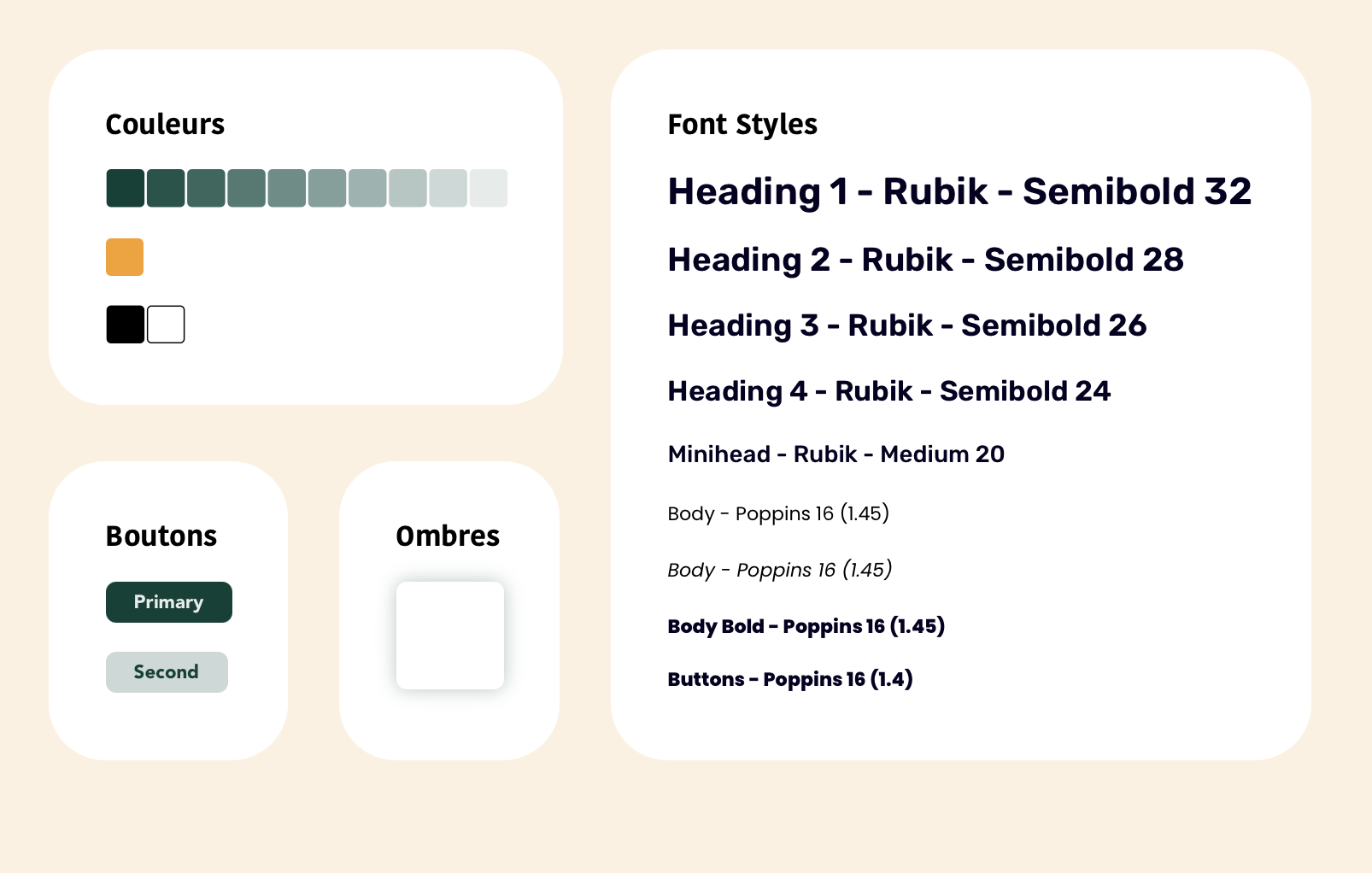The width and height of the screenshot is (1372, 873).
Task: Select the lightest green-gray swatch
Action: (489, 188)
